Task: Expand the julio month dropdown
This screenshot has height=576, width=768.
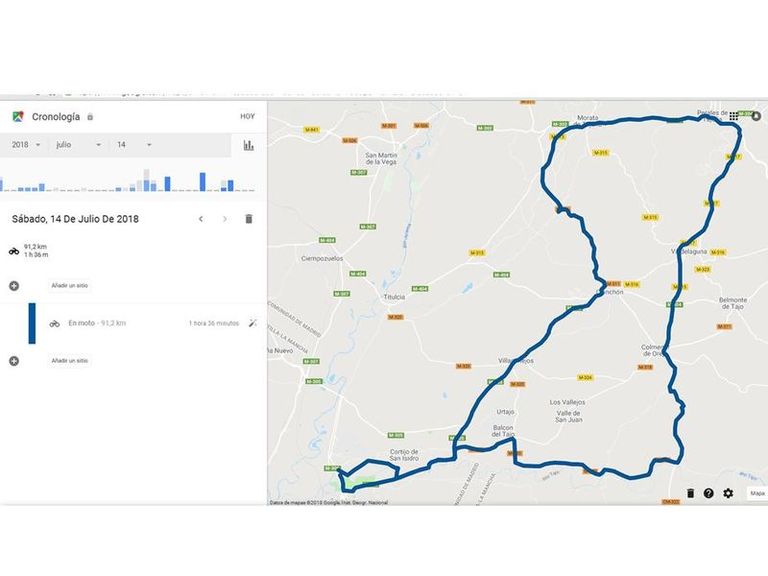Action: click(x=78, y=145)
